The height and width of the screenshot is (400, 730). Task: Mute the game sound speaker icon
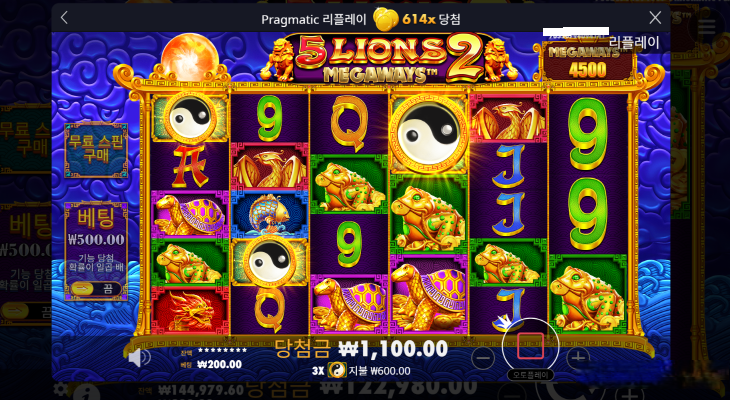tap(139, 358)
